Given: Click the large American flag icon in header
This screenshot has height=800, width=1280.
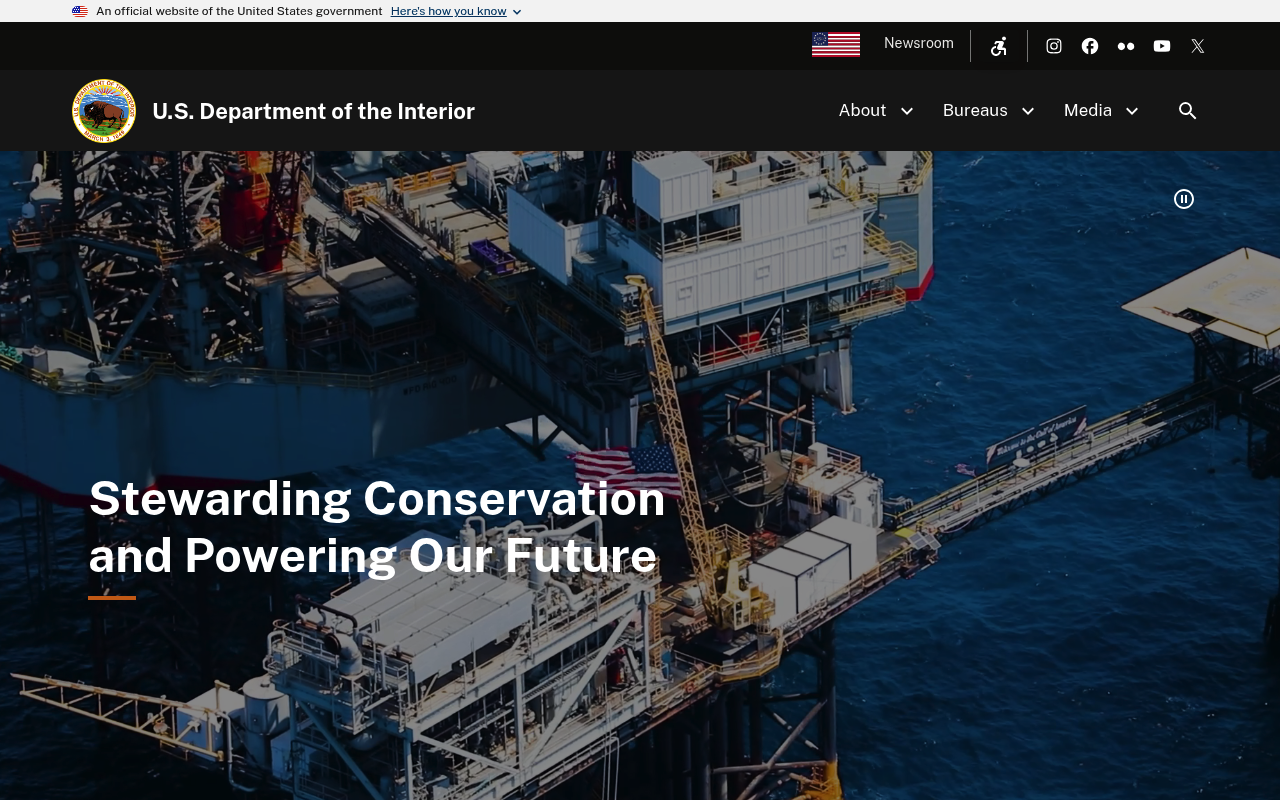Looking at the screenshot, I should [836, 45].
